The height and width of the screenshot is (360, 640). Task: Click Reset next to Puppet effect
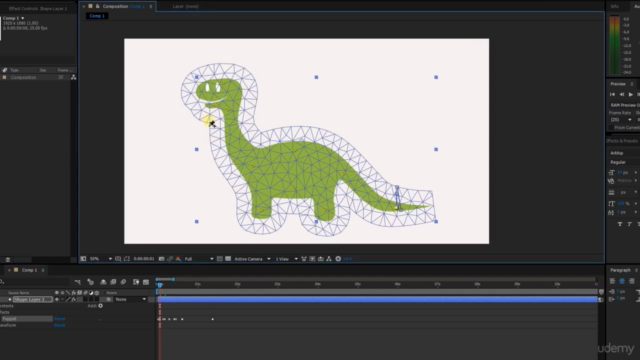60,319
